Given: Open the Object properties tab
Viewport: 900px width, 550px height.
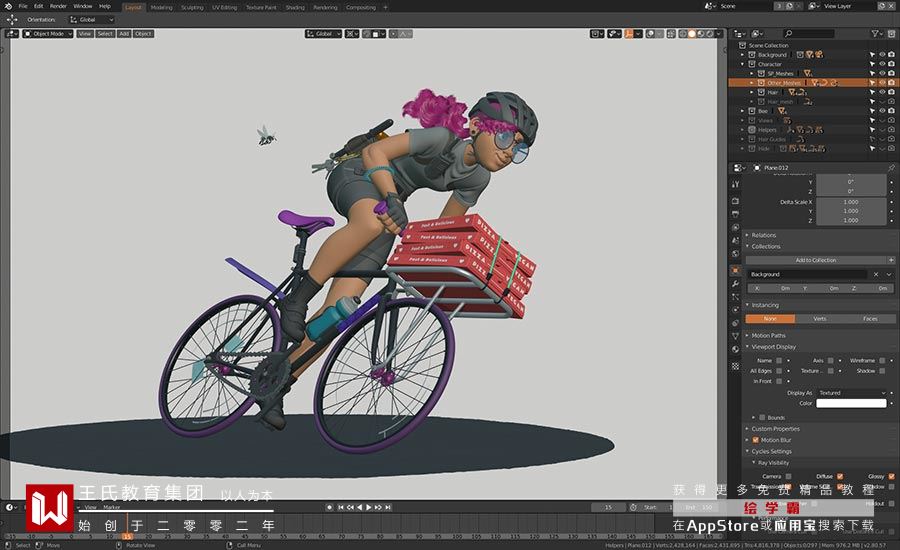Looking at the screenshot, I should coord(735,270).
